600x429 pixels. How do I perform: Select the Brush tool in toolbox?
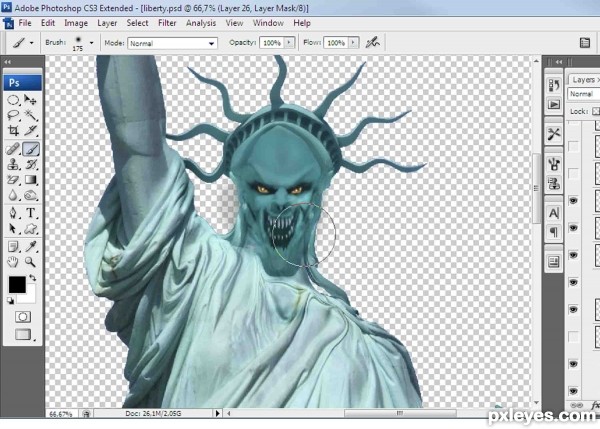click(x=31, y=149)
